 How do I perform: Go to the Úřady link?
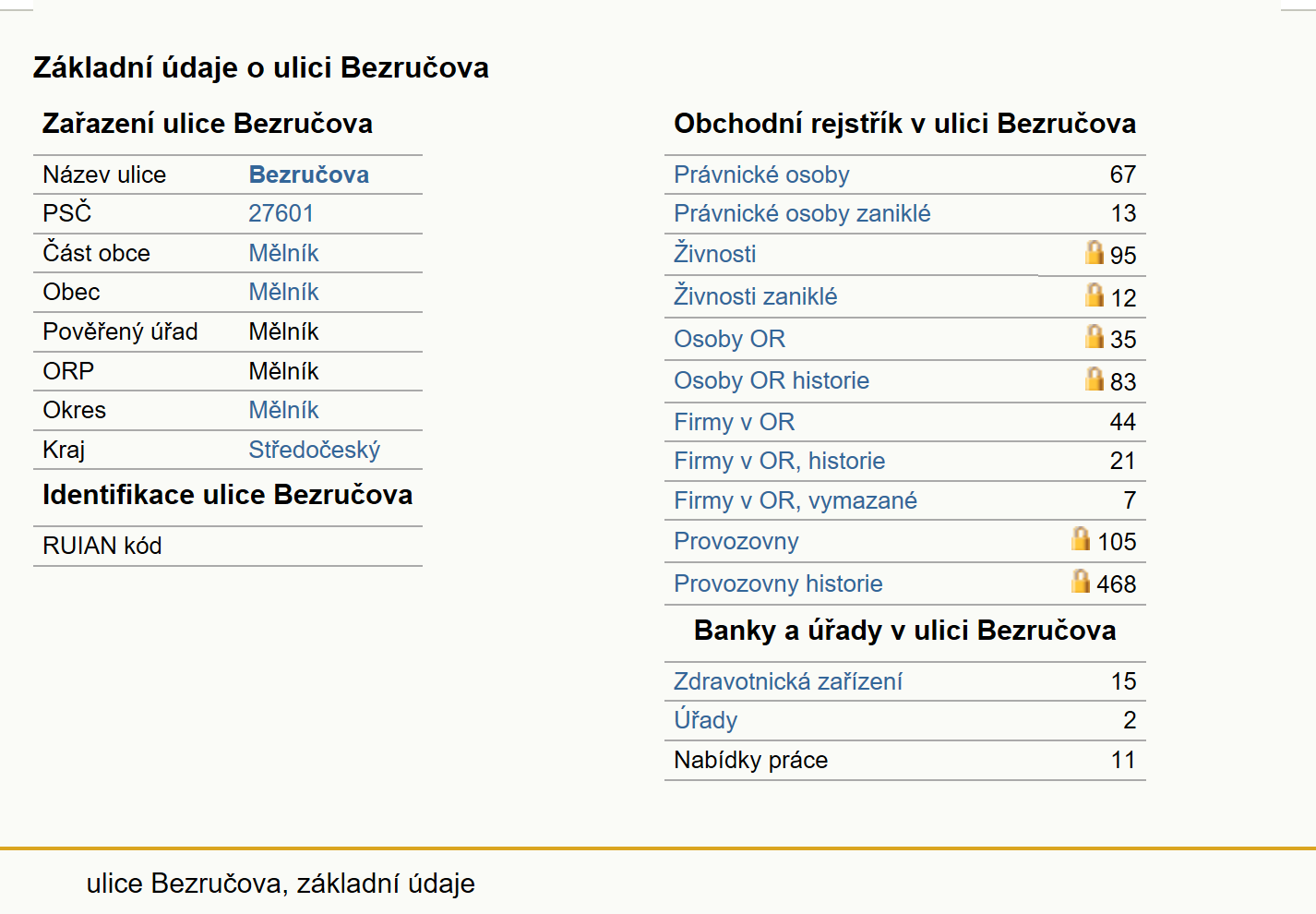point(705,719)
